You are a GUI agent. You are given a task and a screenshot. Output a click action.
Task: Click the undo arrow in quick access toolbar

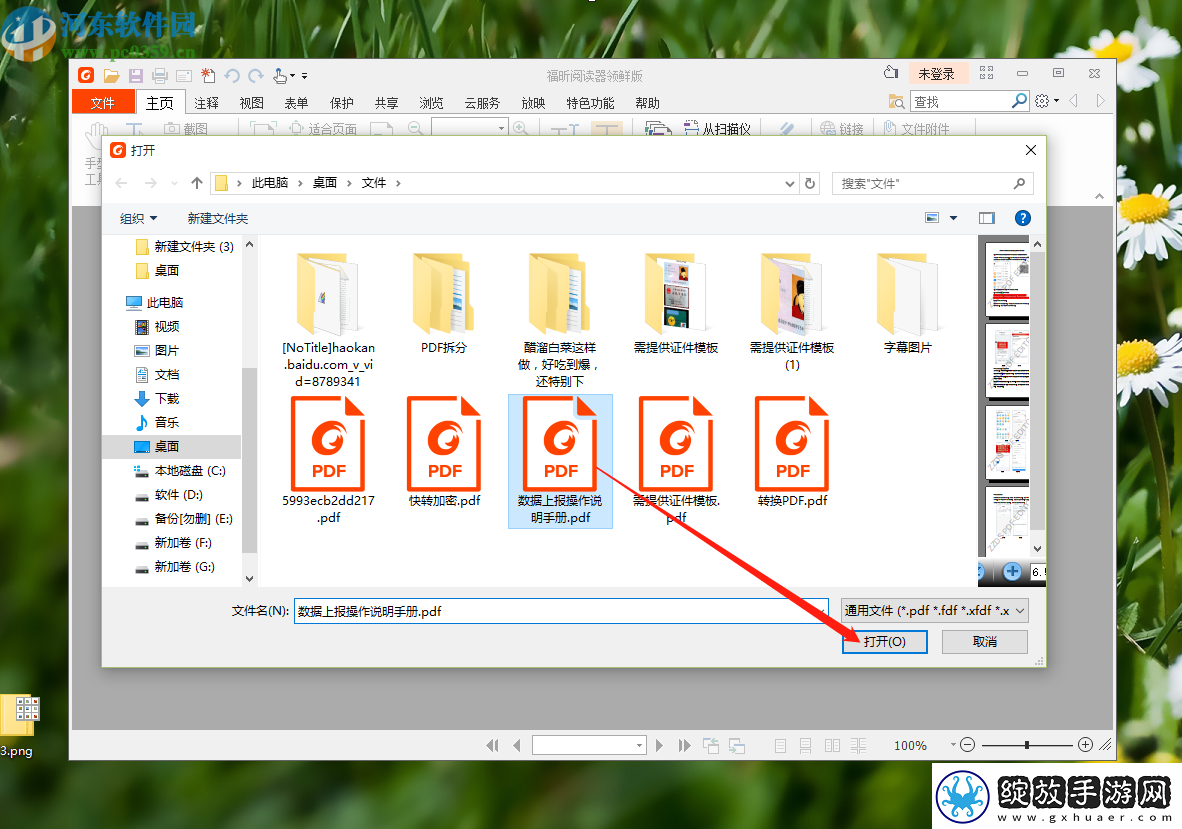232,75
